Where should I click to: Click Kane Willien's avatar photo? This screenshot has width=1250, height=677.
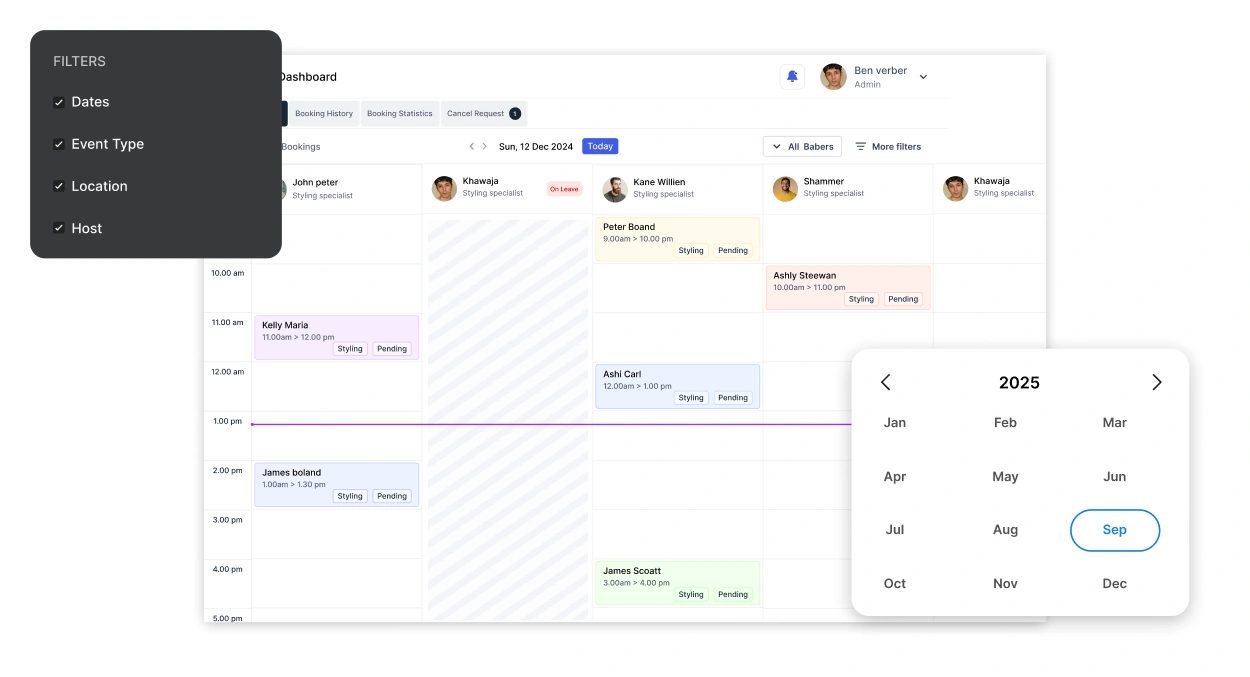click(615, 189)
